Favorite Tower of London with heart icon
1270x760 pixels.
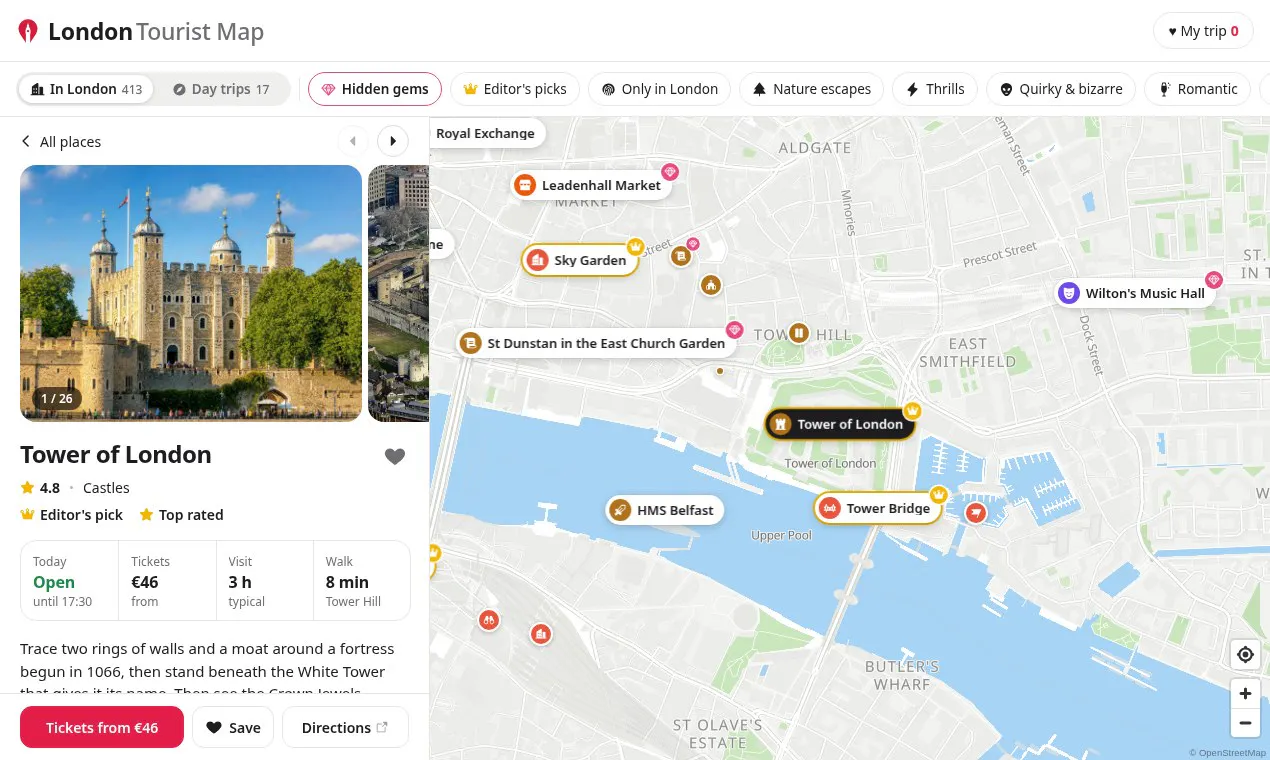395,456
